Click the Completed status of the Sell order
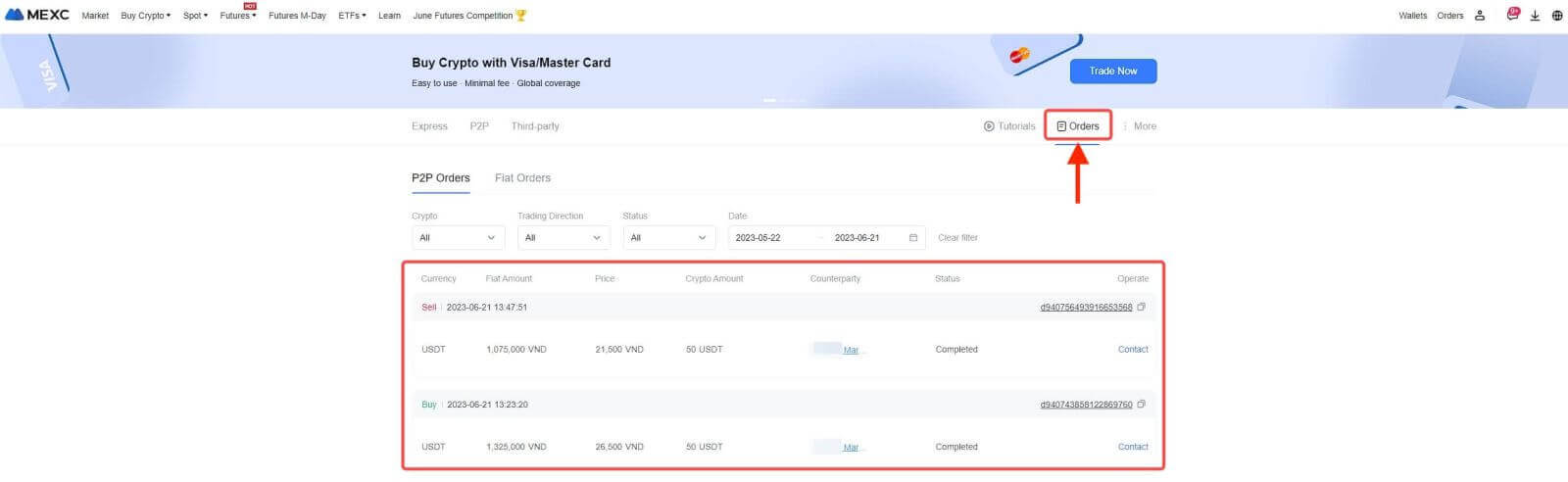Viewport: 1568px width, 482px height. tap(956, 350)
